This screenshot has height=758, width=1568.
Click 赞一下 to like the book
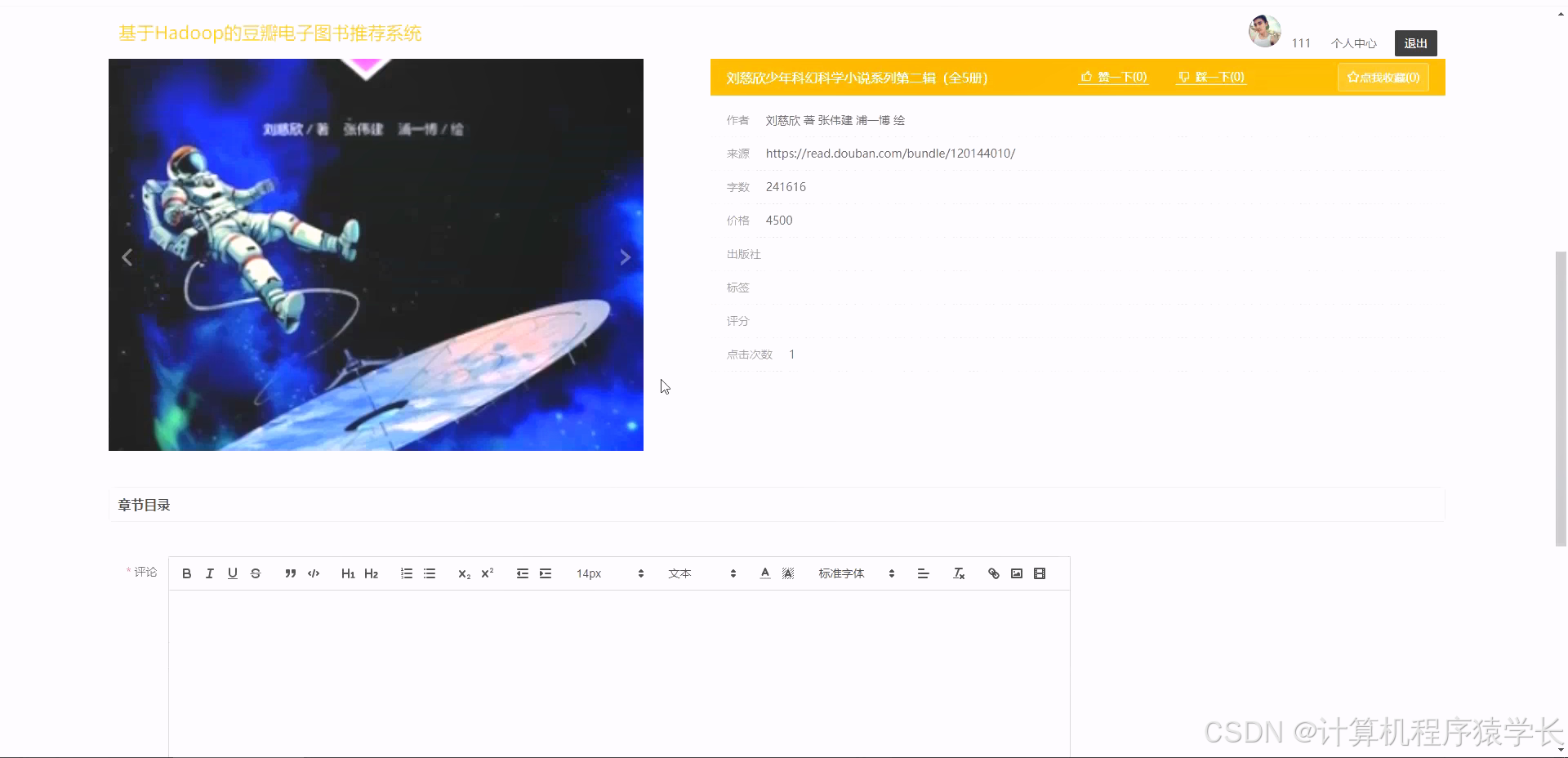click(1114, 77)
